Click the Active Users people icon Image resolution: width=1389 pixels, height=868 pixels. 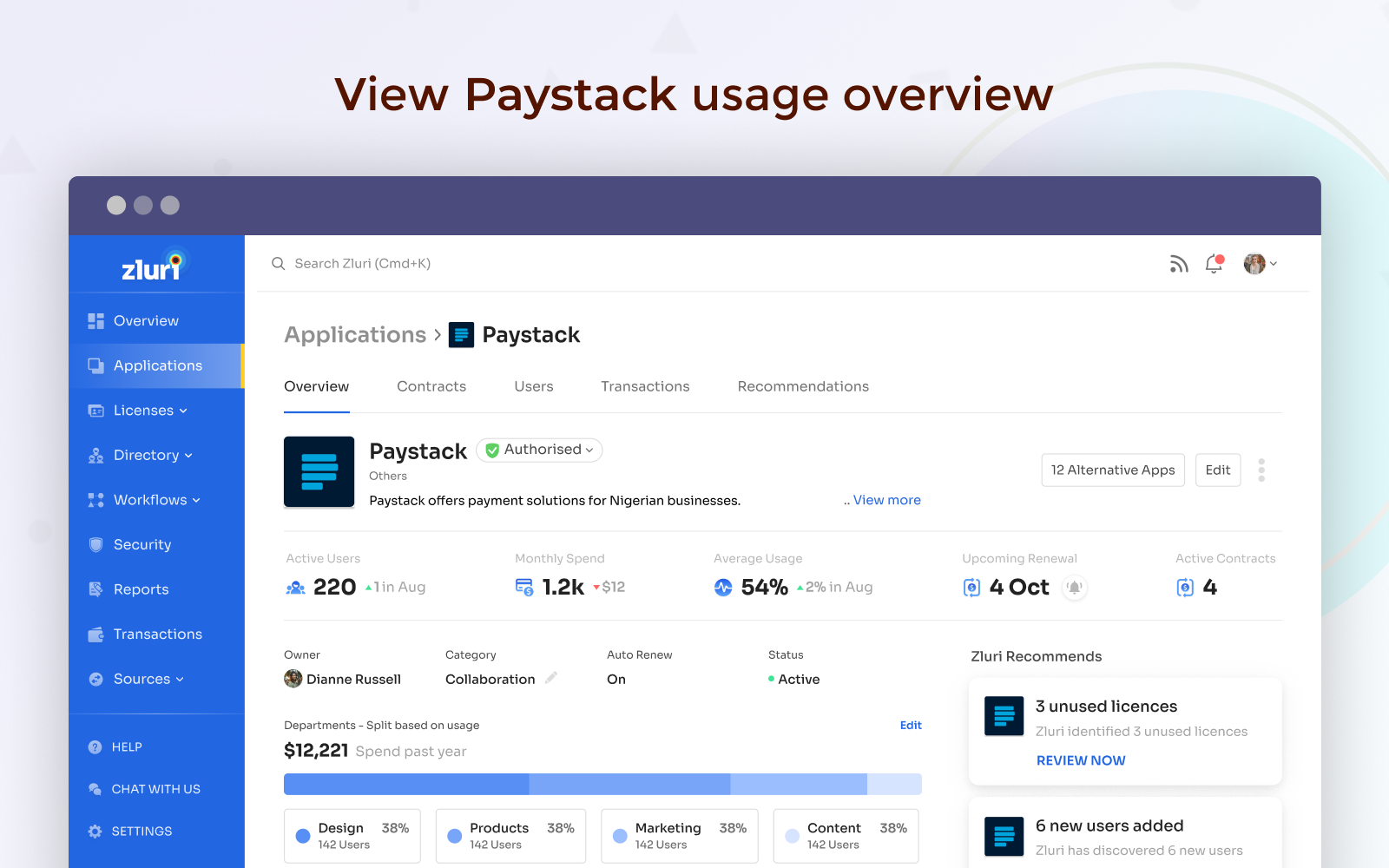(x=296, y=588)
